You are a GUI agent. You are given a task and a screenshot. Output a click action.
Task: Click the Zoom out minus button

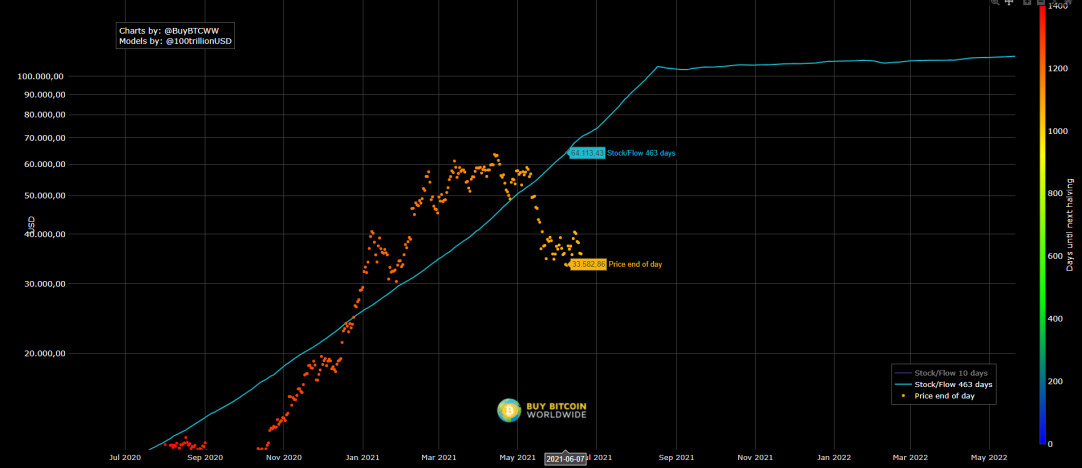(1041, 2)
